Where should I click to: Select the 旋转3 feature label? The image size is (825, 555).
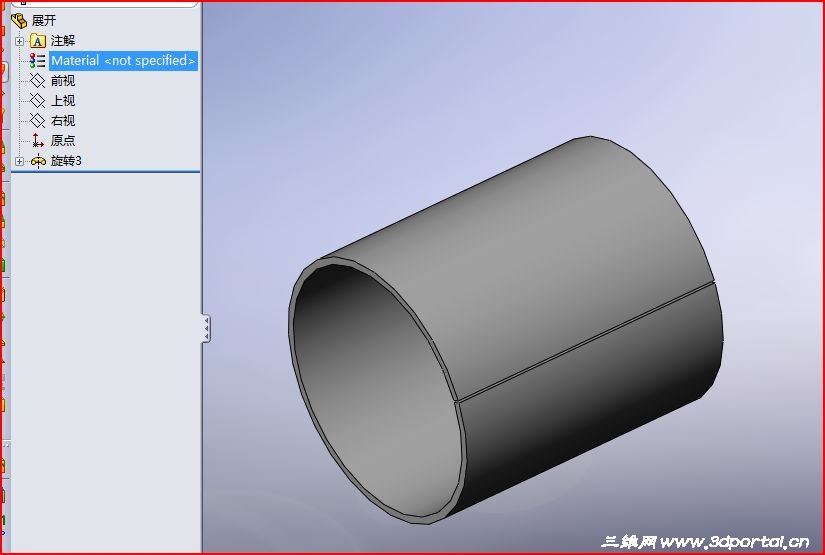66,160
